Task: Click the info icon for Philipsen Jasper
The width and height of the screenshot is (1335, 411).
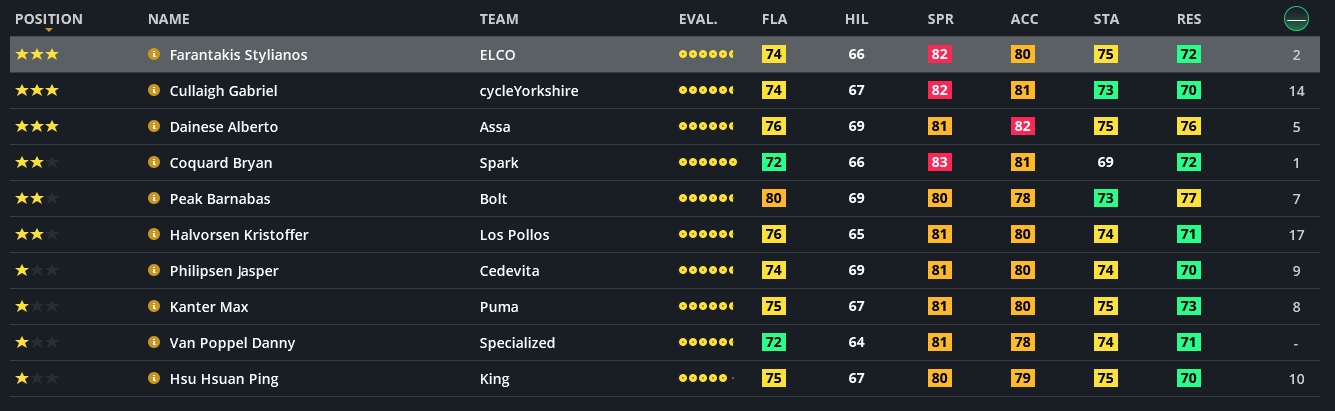Action: [154, 271]
